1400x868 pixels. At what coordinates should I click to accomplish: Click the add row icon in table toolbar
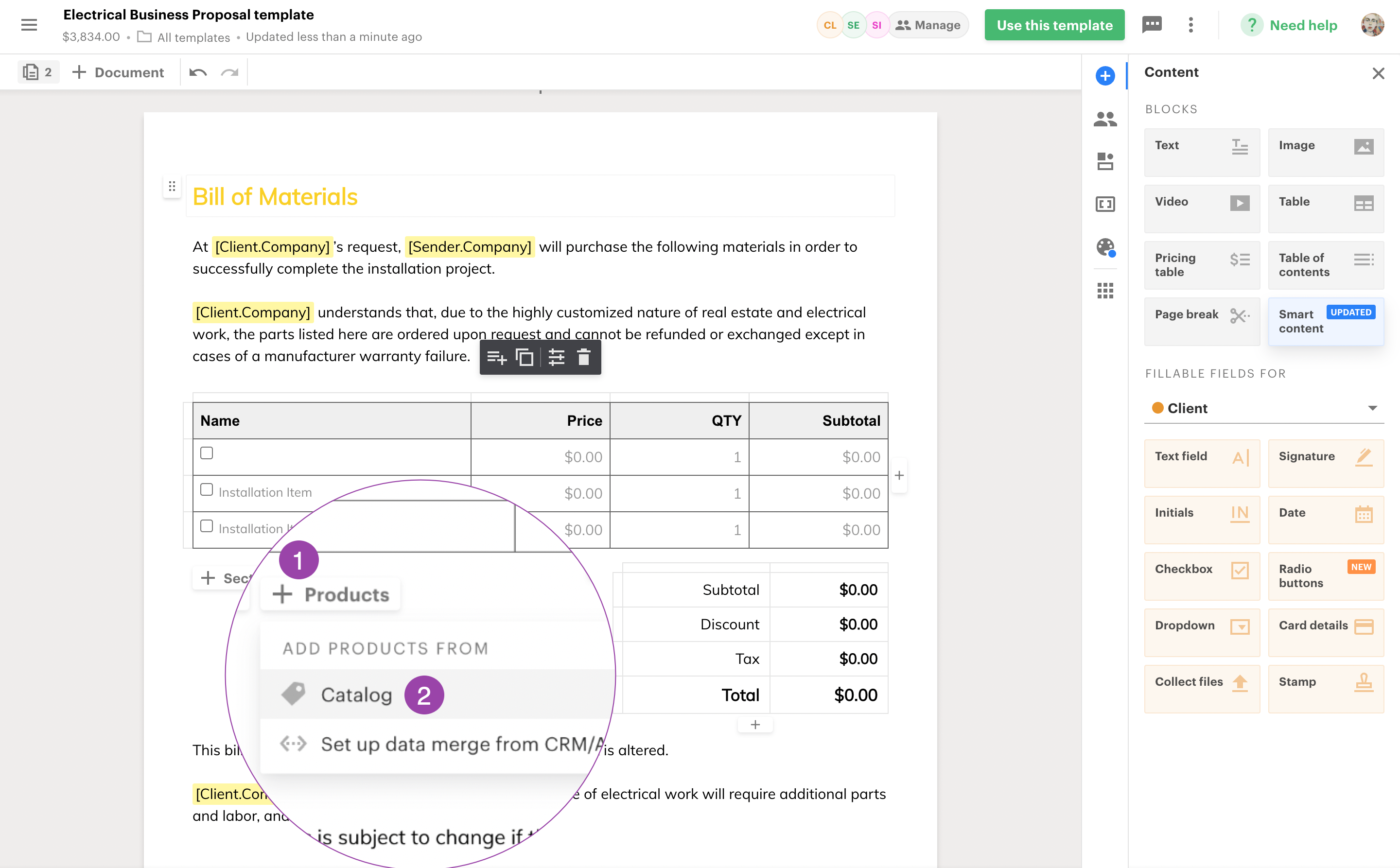point(496,357)
